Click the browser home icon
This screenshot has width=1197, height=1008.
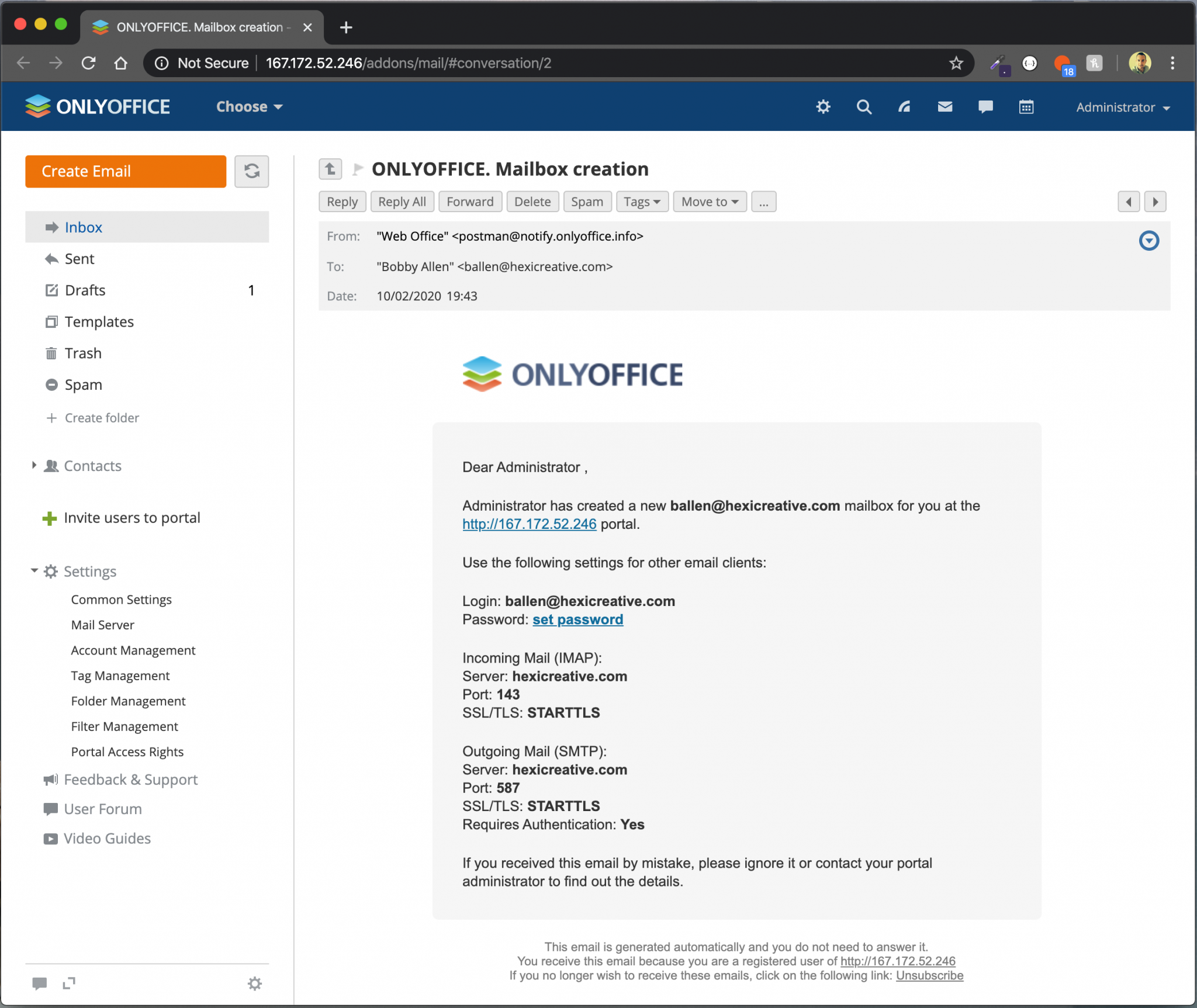click(x=120, y=63)
